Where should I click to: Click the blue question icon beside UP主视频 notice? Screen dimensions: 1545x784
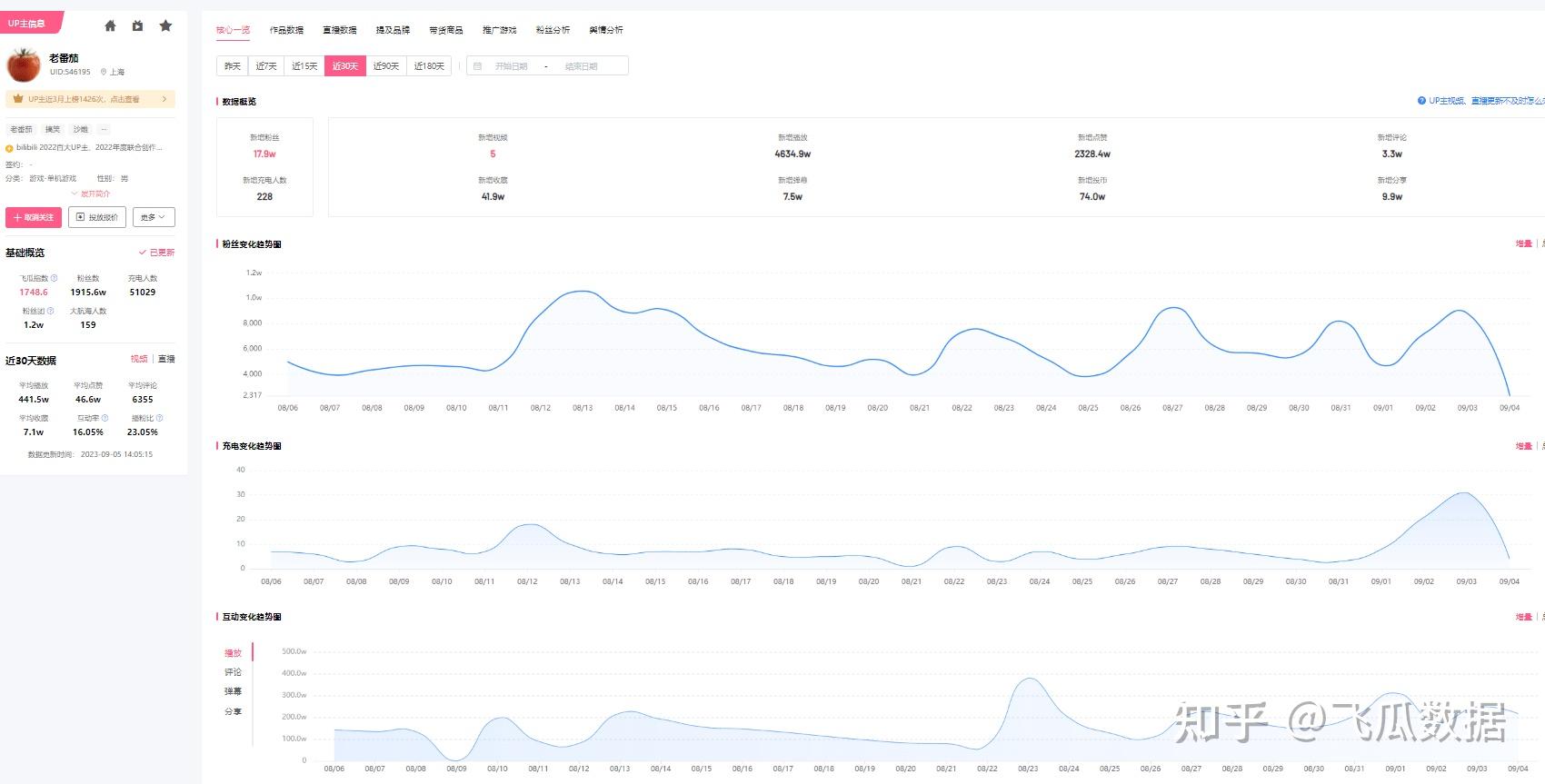click(1421, 101)
